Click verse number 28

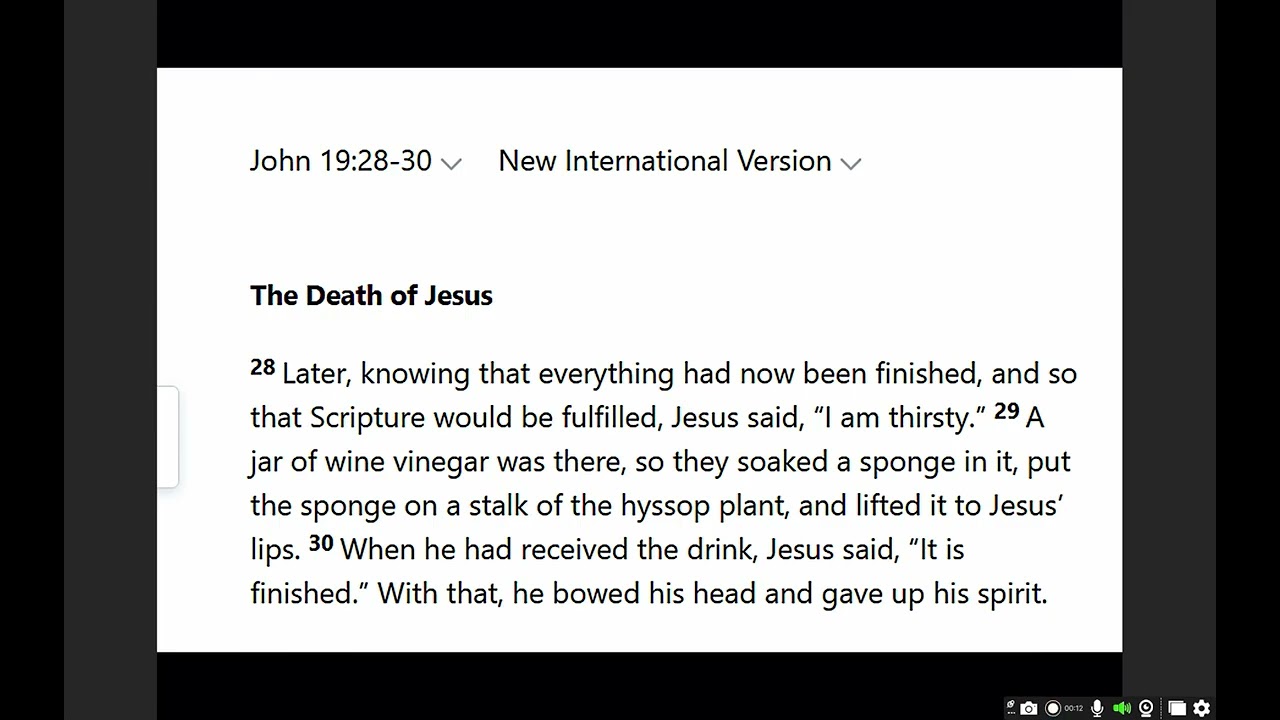[x=262, y=367]
